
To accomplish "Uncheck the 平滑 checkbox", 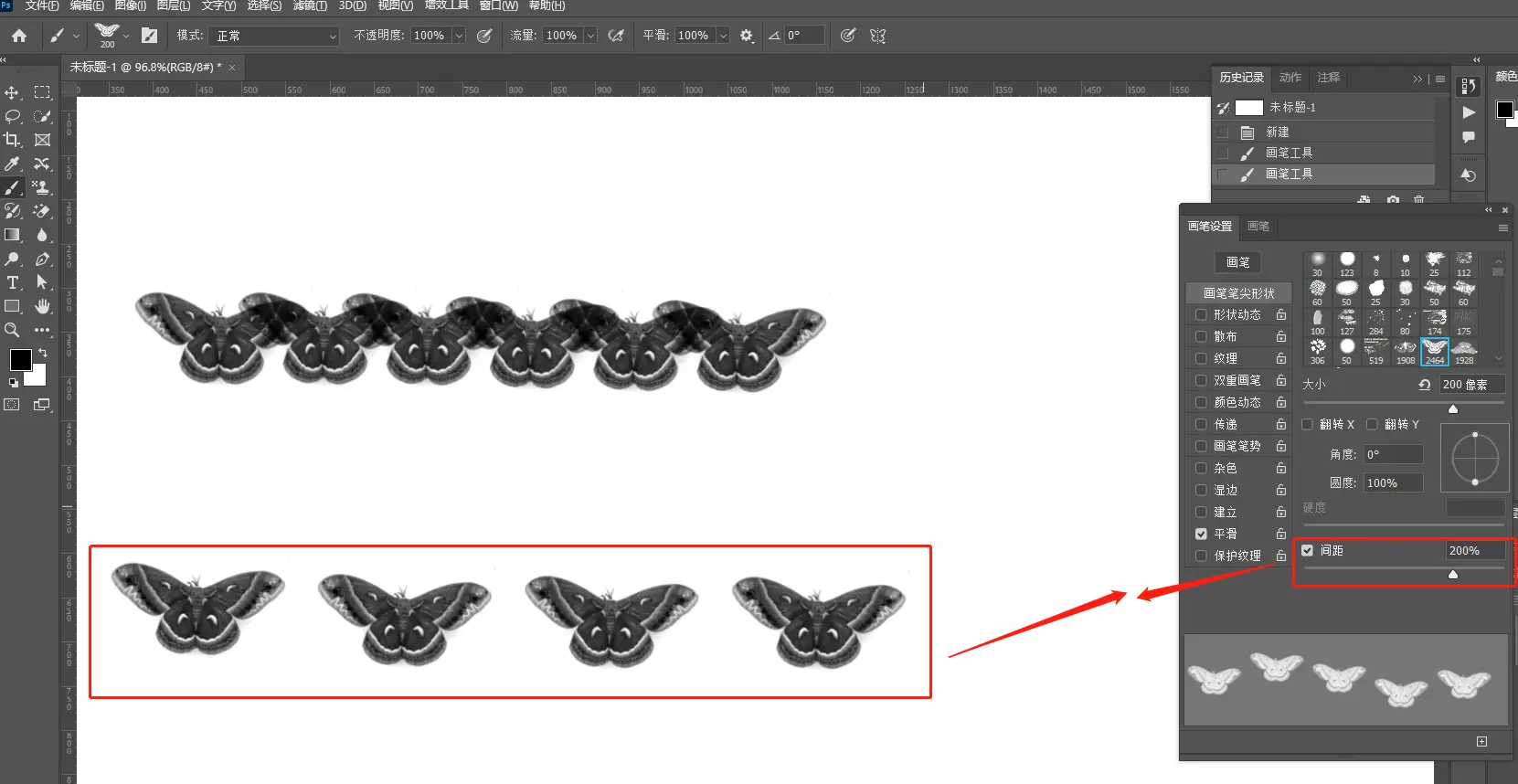I will pyautogui.click(x=1201, y=534).
